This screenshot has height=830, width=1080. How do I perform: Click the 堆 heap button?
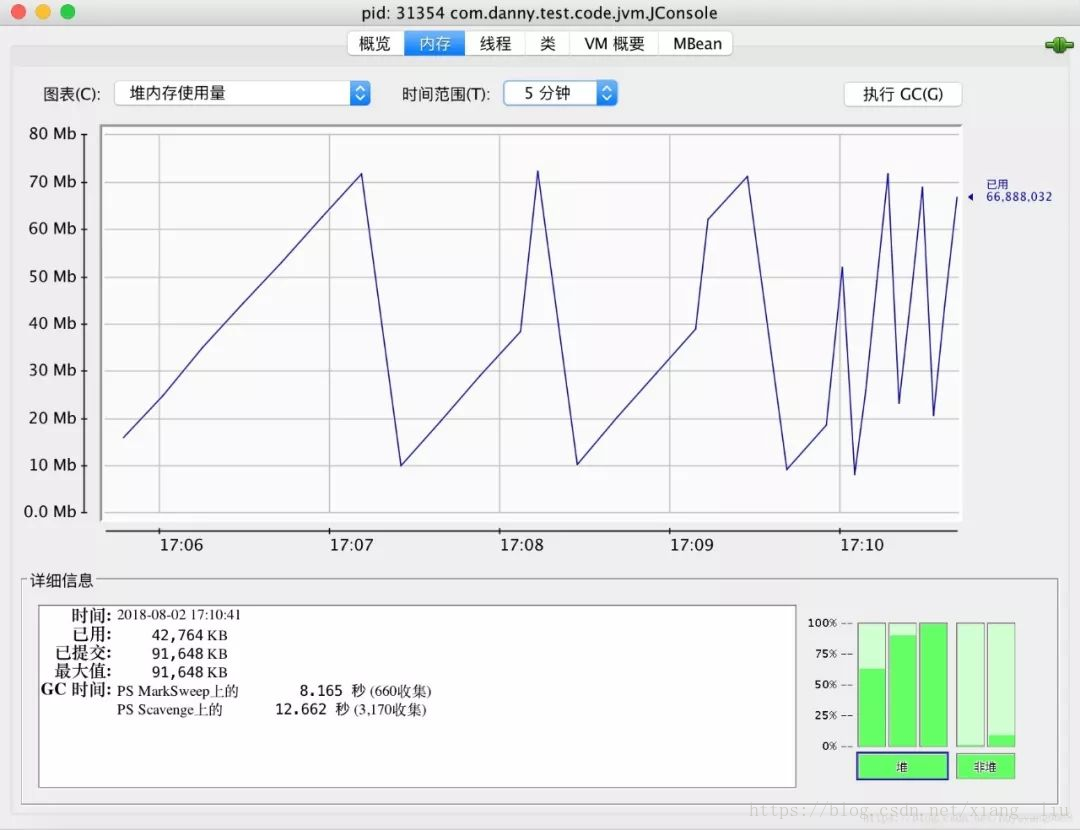point(902,766)
